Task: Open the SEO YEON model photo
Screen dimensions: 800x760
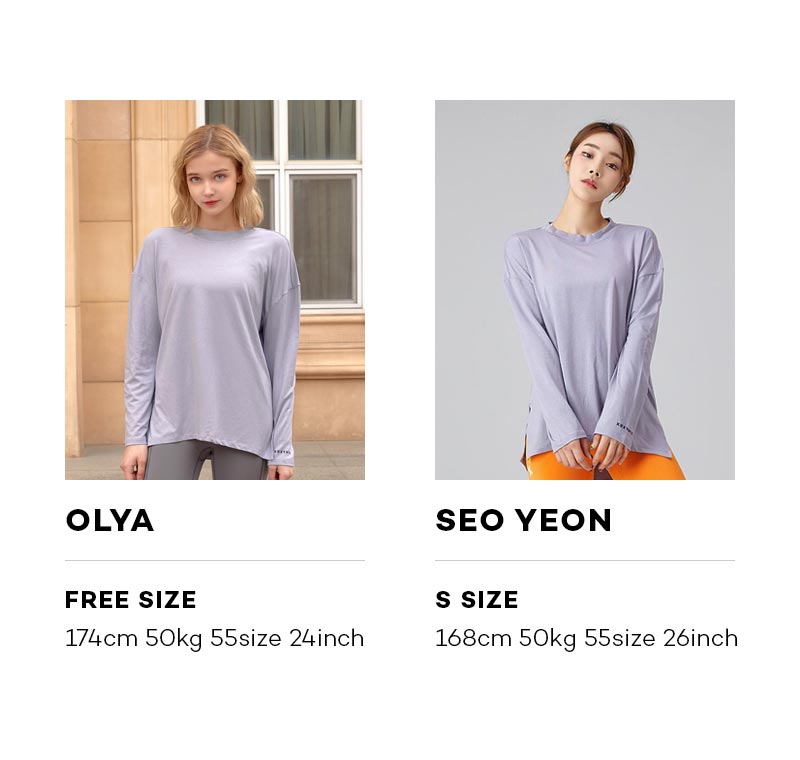Action: click(x=585, y=290)
